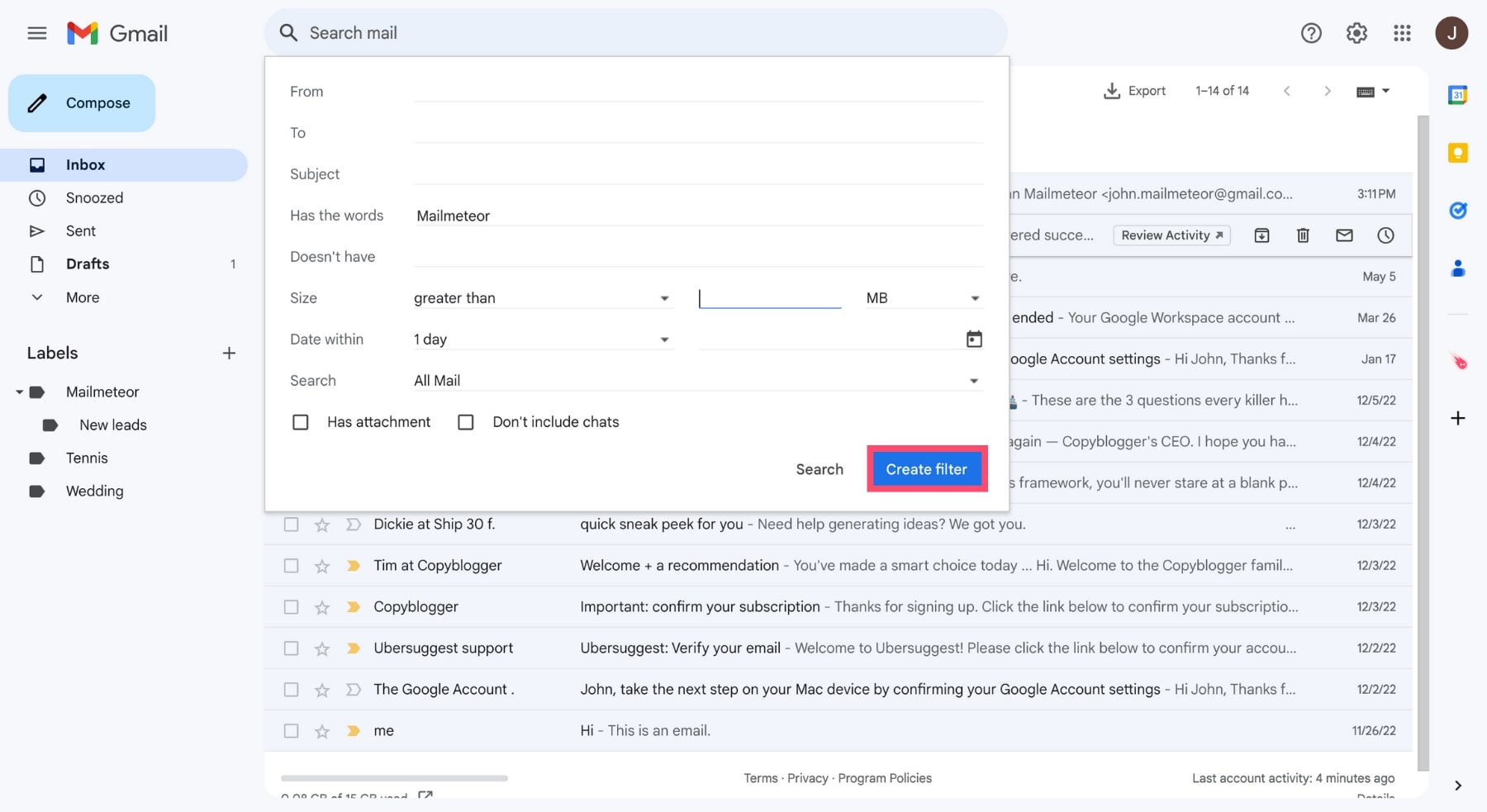Click the create new label plus icon
1487x812 pixels.
(x=229, y=354)
